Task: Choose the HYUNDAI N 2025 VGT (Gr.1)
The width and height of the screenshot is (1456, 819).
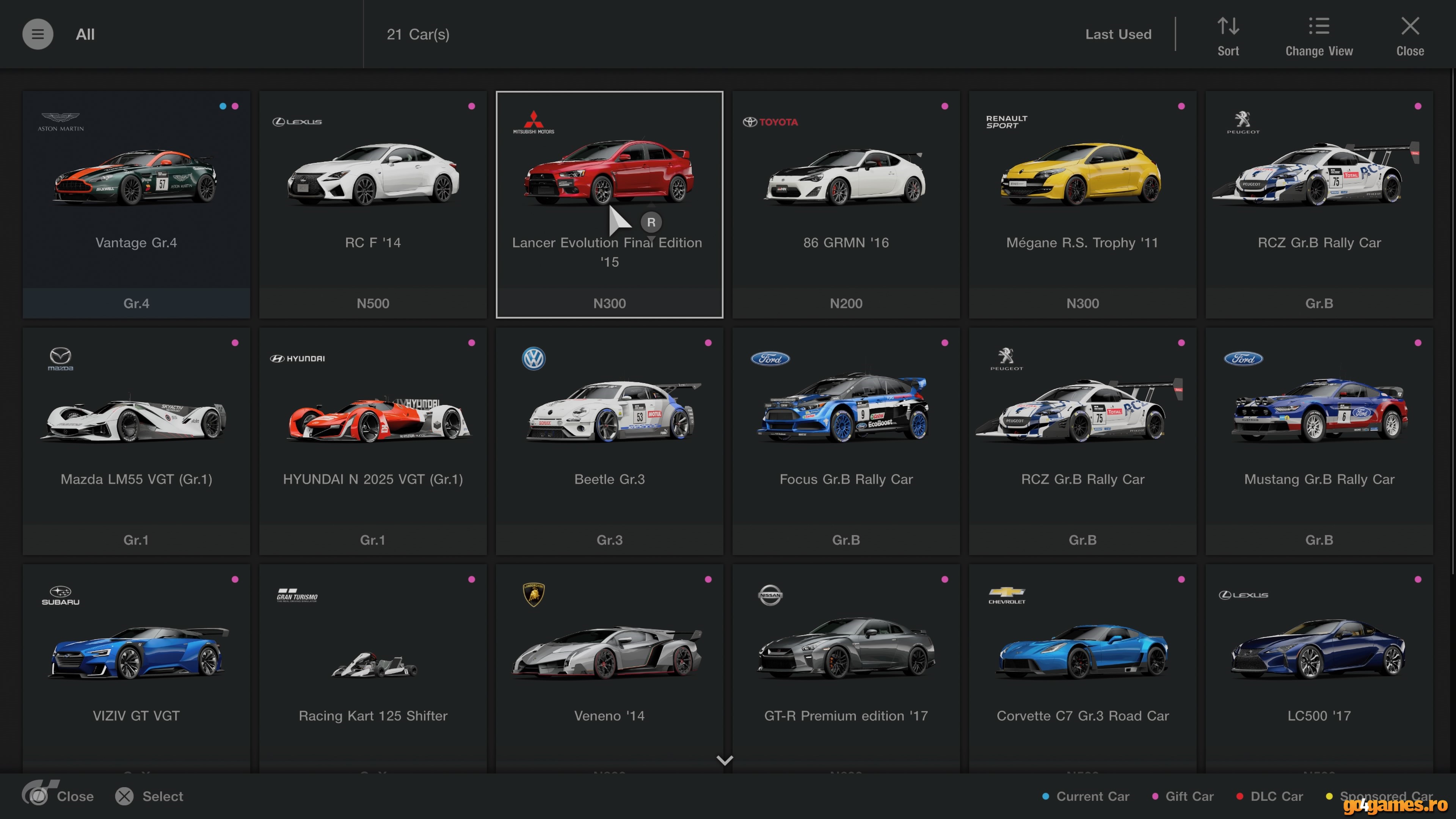Action: (x=372, y=441)
